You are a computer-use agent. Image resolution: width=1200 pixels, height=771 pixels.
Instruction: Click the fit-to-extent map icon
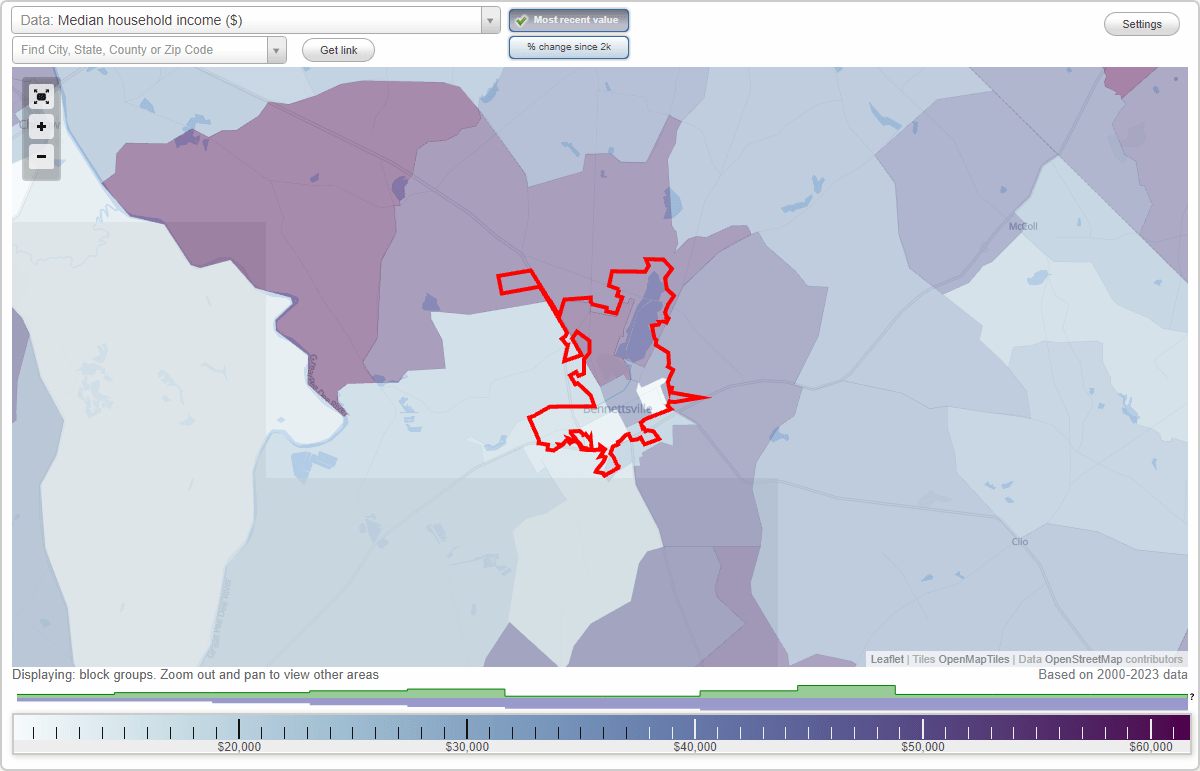41,96
